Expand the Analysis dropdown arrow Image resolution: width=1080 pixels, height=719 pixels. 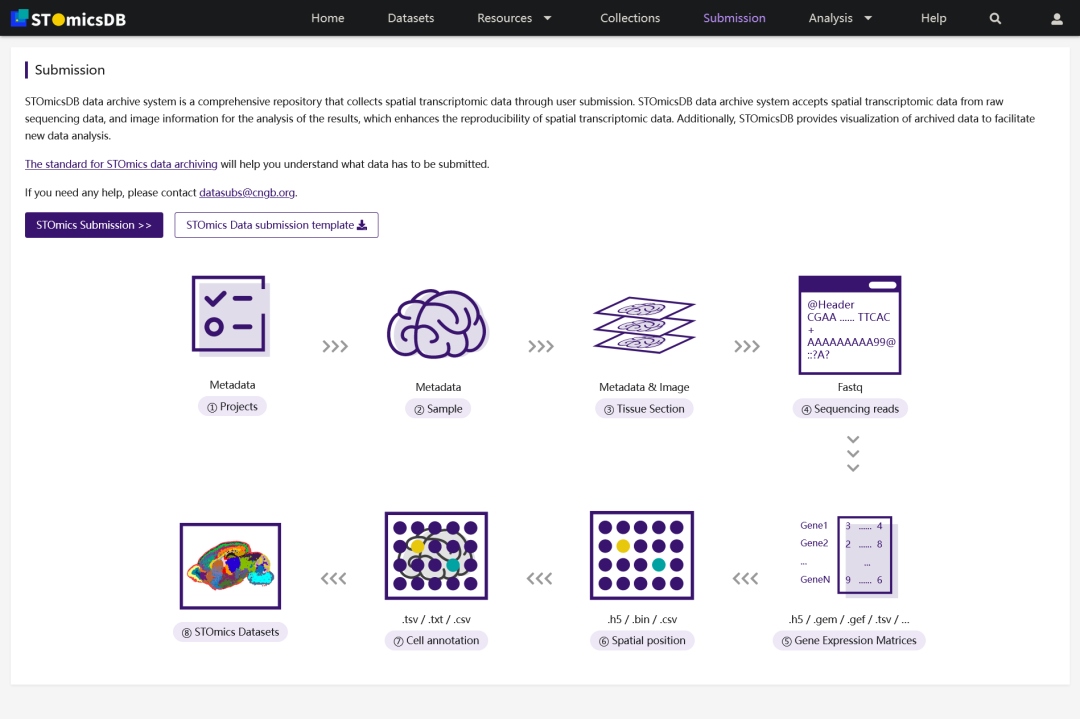pos(868,19)
